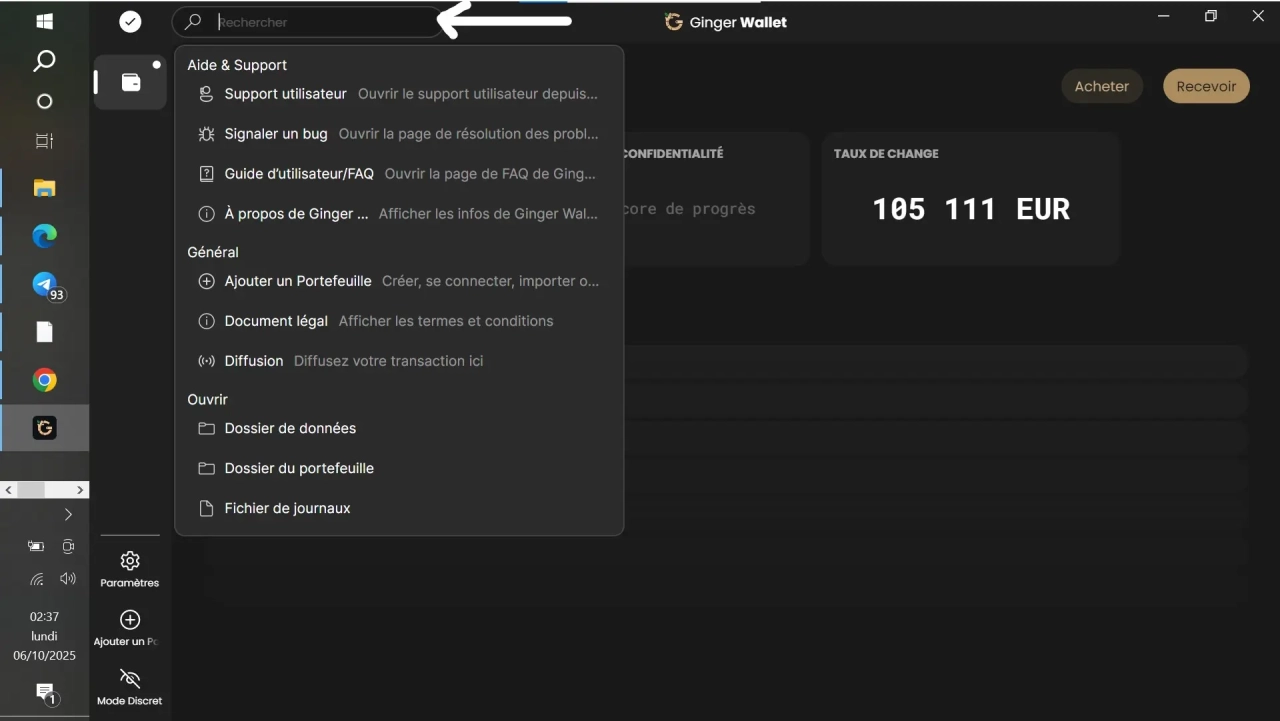
Task: Click the TAUX DE CHANGE heading
Action: pos(886,154)
